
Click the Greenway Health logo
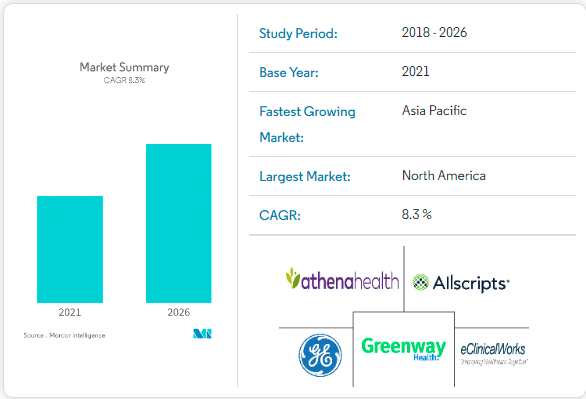click(x=404, y=349)
